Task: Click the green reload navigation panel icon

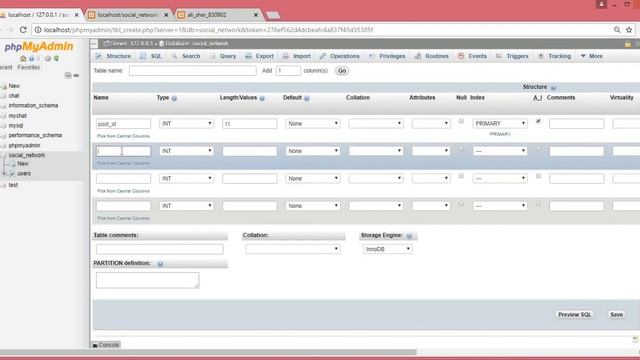Action: (x=56, y=58)
